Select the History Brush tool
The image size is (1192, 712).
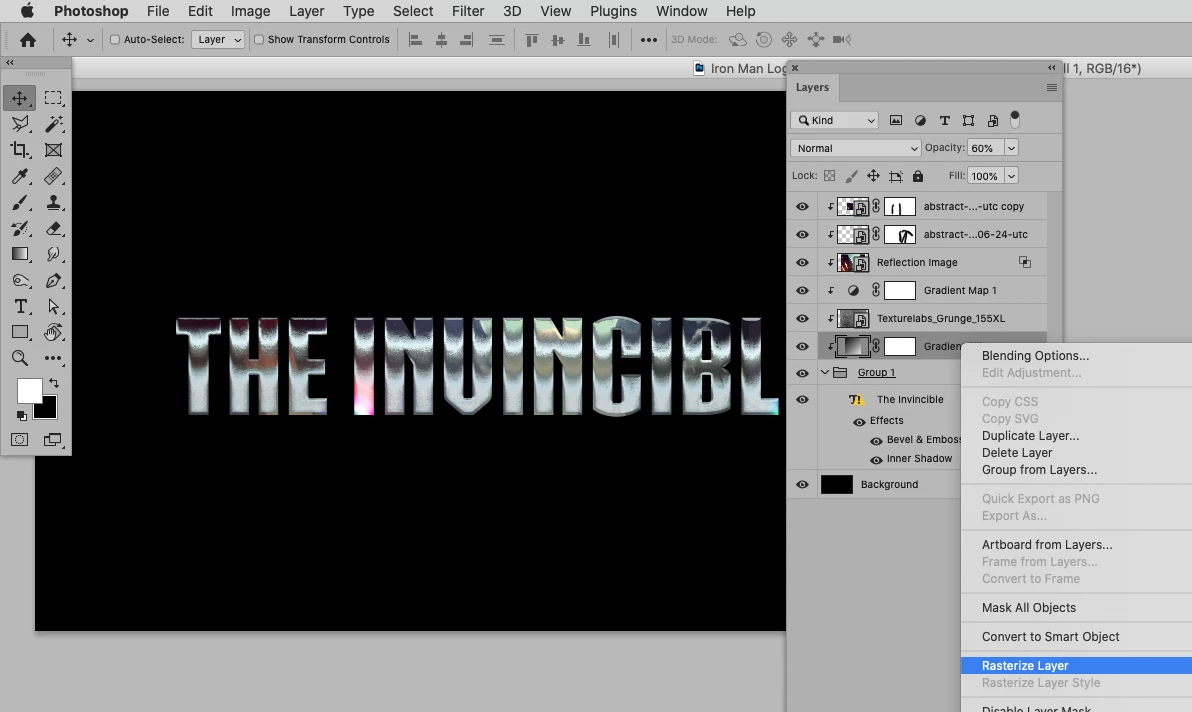click(20, 229)
